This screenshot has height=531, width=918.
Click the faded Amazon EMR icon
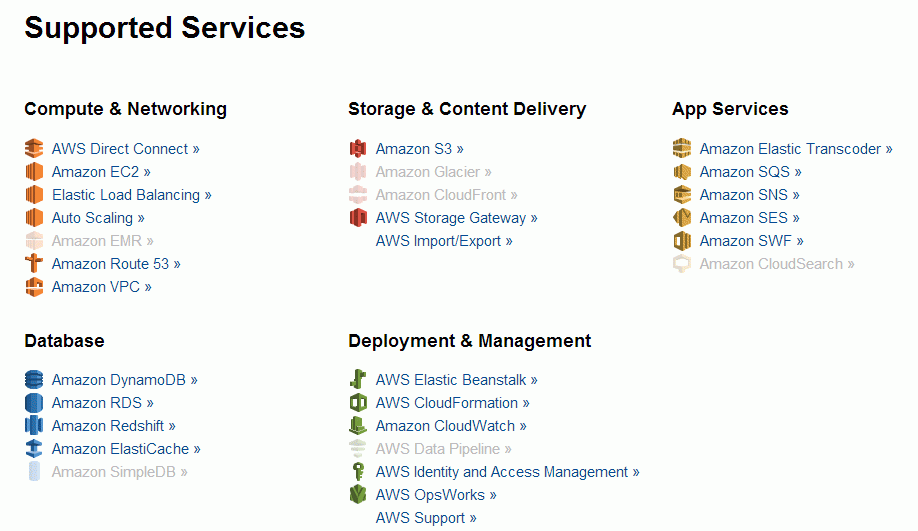coord(34,241)
